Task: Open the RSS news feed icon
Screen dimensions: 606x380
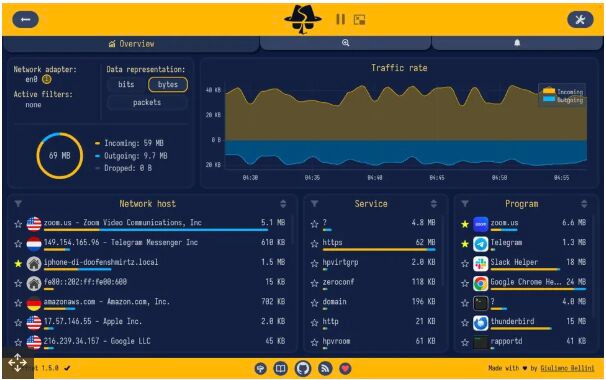Action: click(x=325, y=368)
